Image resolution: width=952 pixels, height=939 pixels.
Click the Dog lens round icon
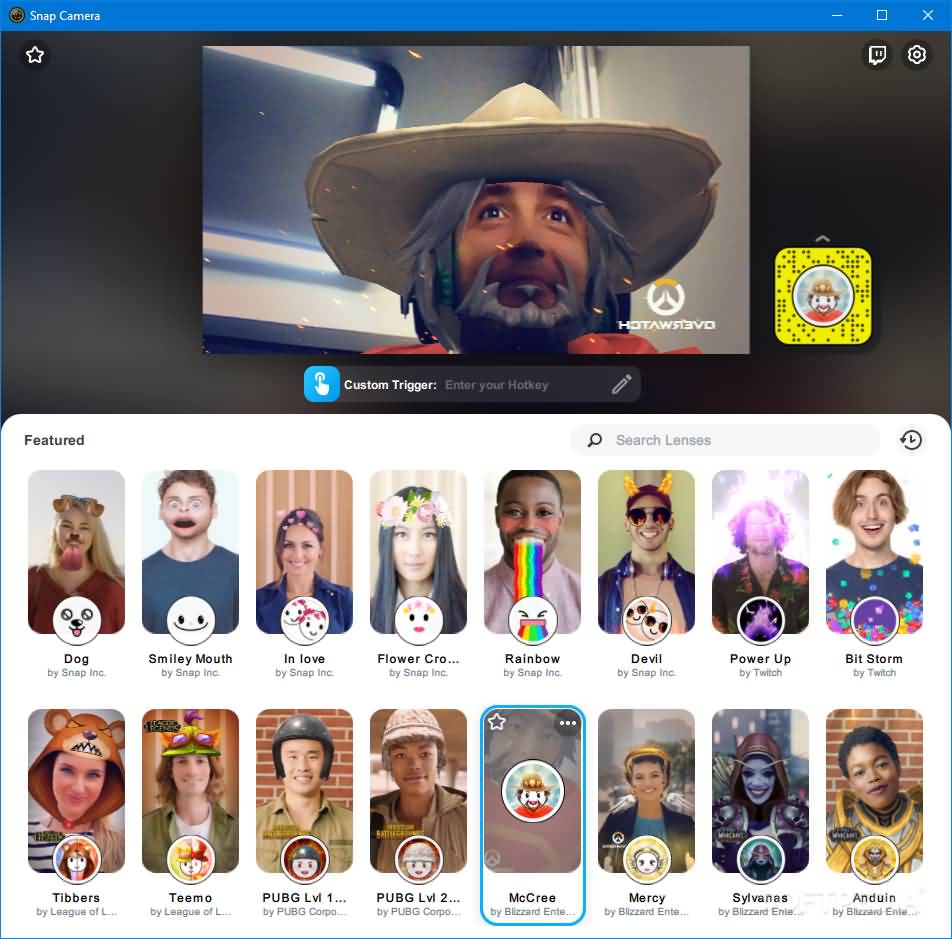(x=76, y=620)
